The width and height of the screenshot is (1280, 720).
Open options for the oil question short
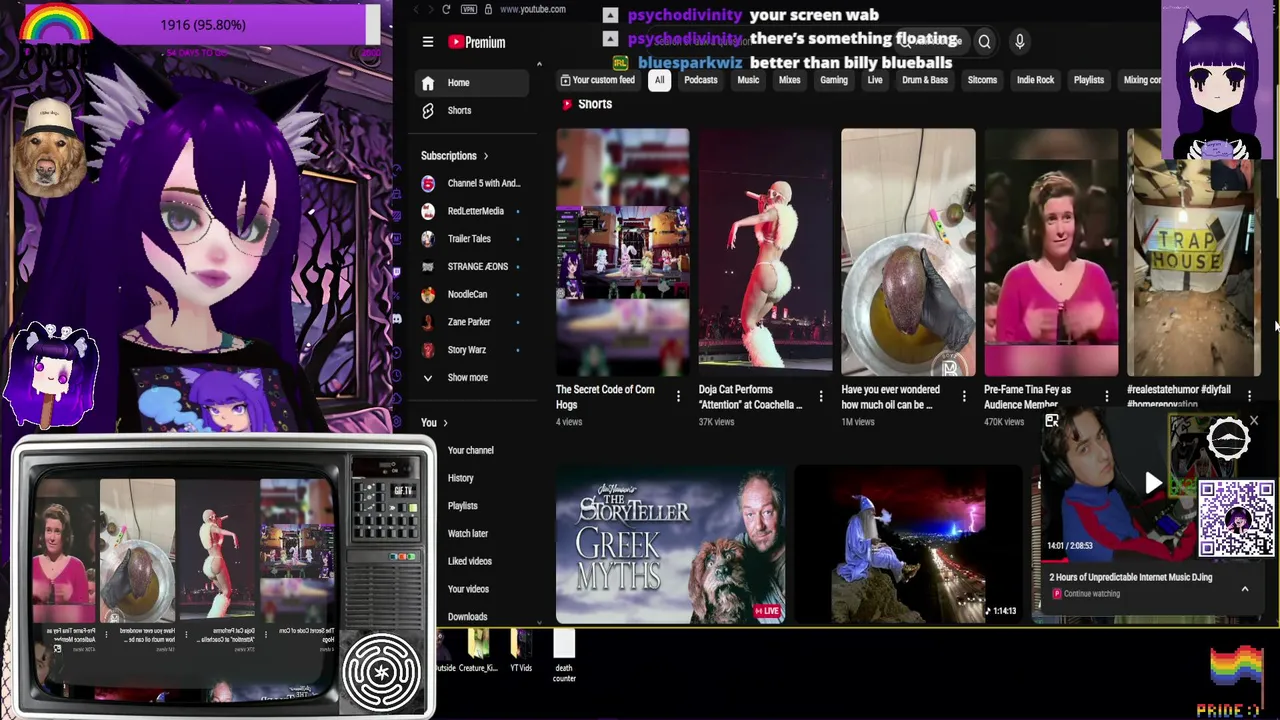[964, 397]
